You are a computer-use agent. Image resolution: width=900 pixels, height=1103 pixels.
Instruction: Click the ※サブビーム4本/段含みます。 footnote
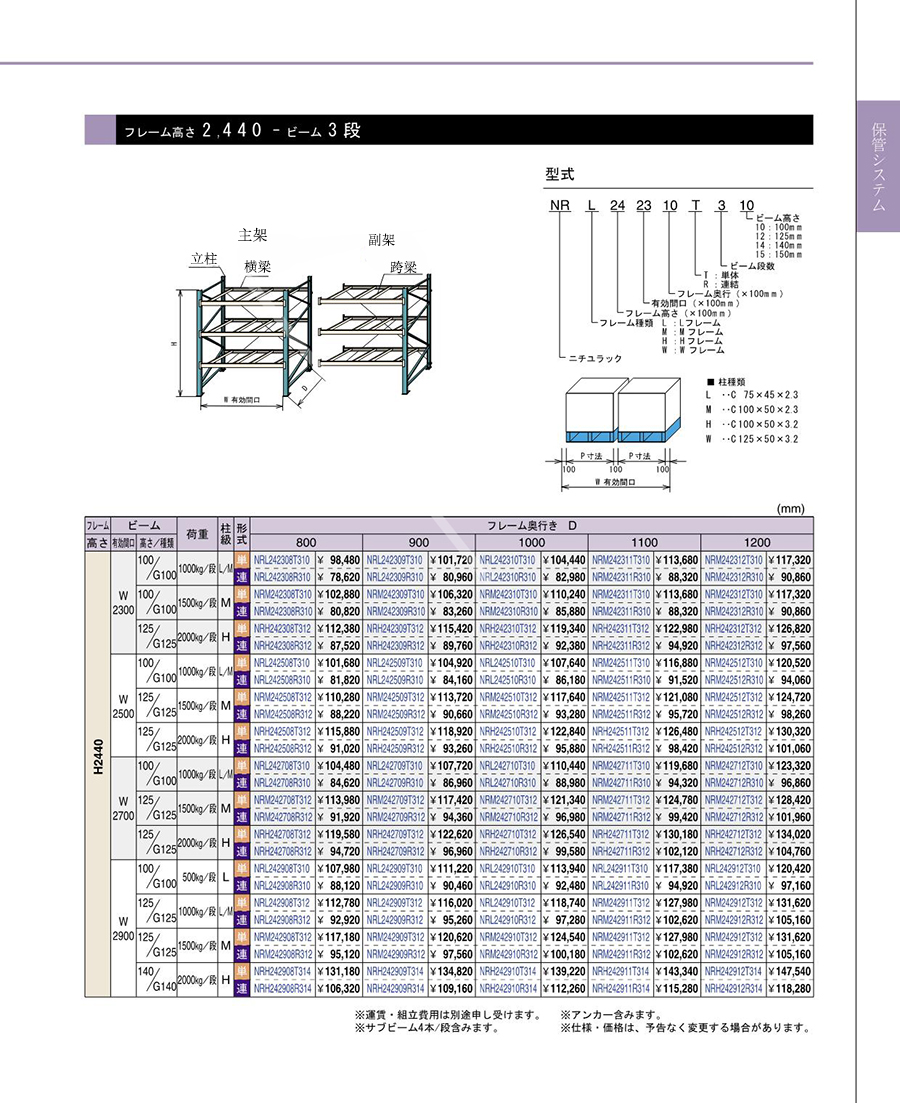click(427, 1028)
